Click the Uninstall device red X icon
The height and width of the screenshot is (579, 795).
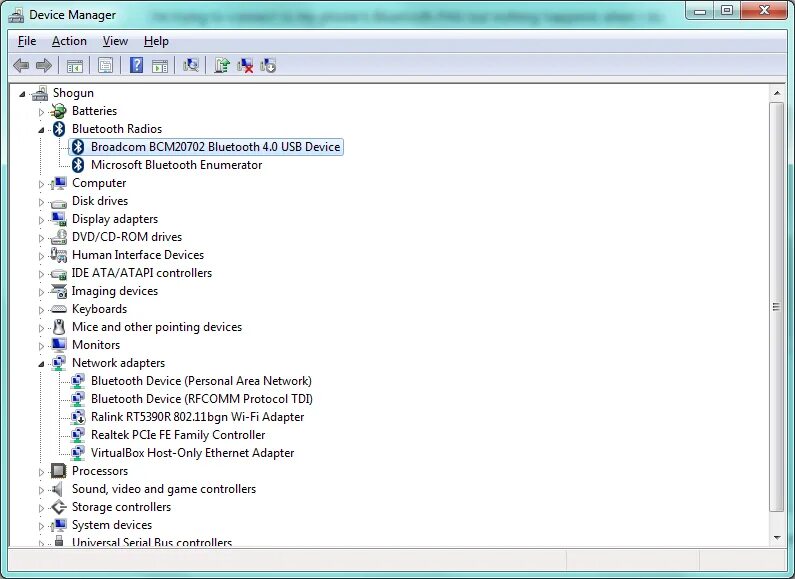(x=245, y=65)
